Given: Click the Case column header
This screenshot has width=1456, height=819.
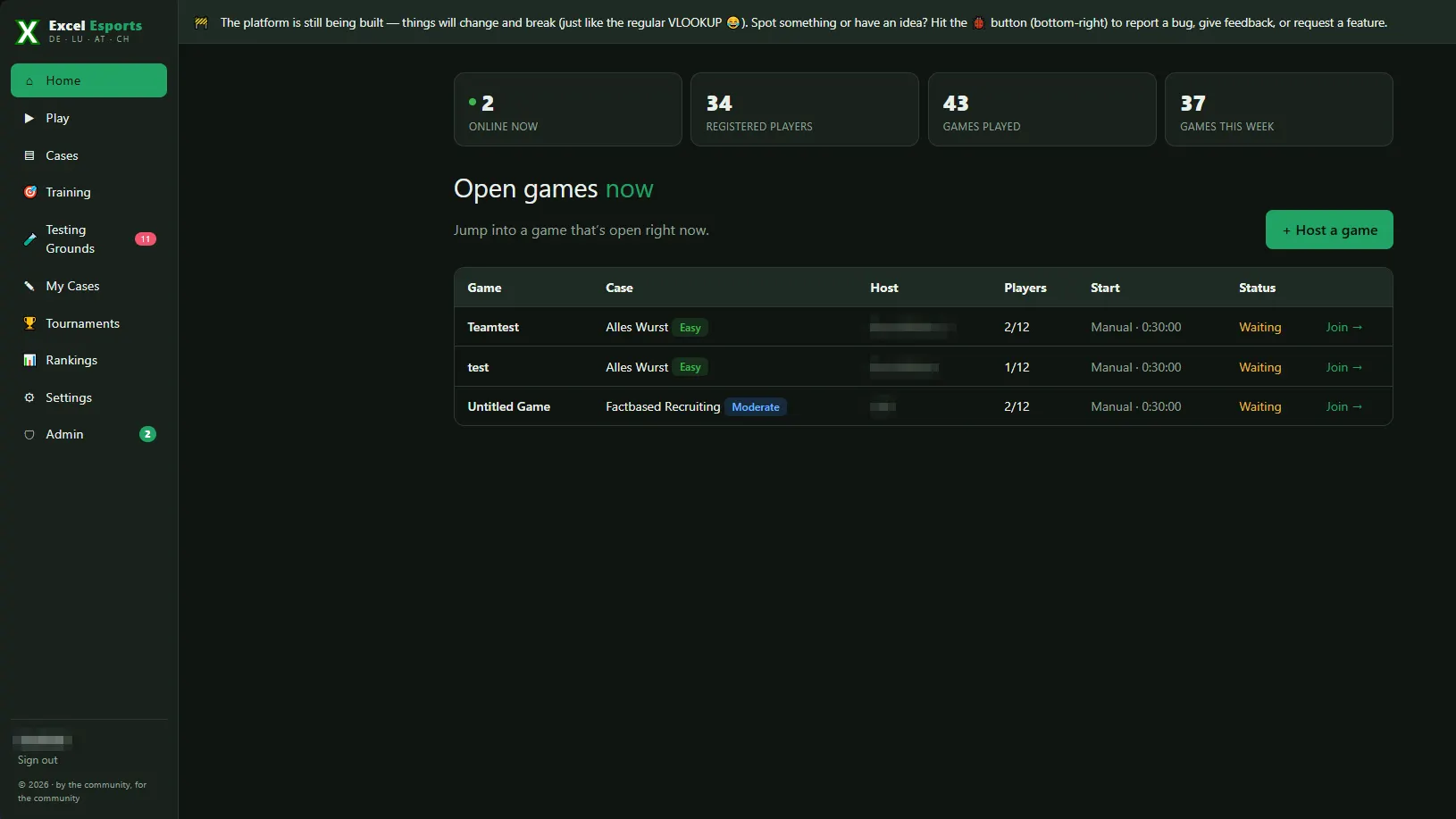Looking at the screenshot, I should pyautogui.click(x=619, y=288).
